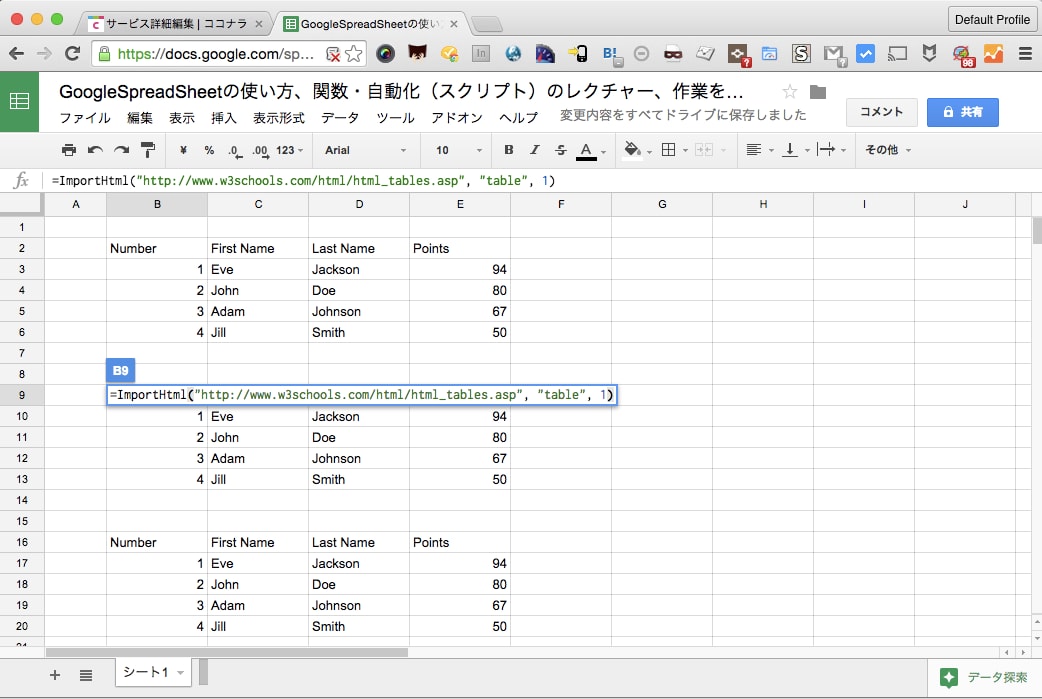Select cell with First Name in row 2
This screenshot has width=1042, height=699.
click(x=258, y=249)
